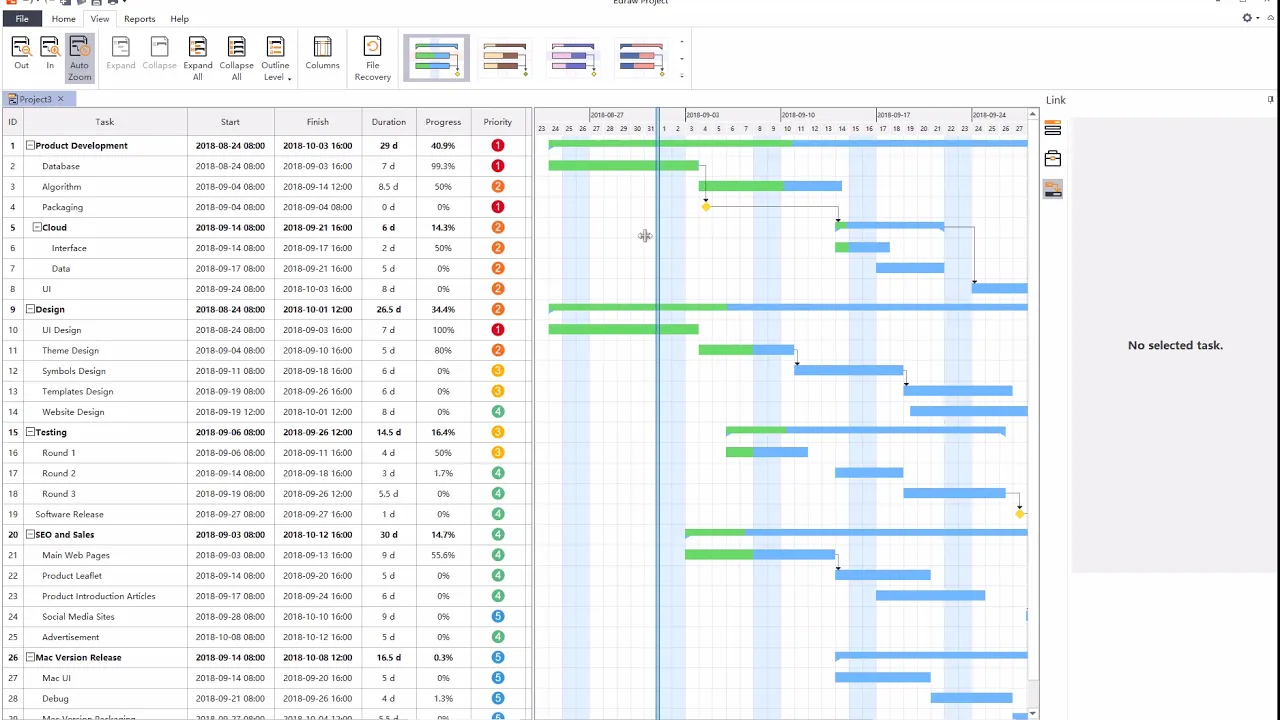Click the Duration column header
The width and height of the screenshot is (1280, 720).
click(389, 122)
